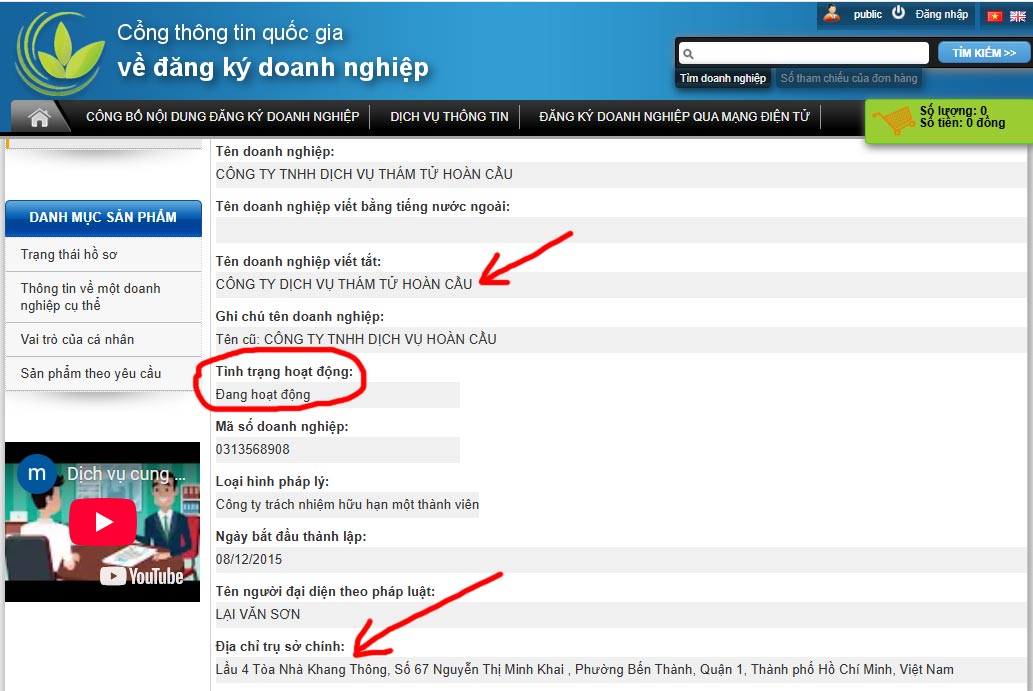Click the YouTube logo on the video
1033x691 pixels.
[x=142, y=576]
